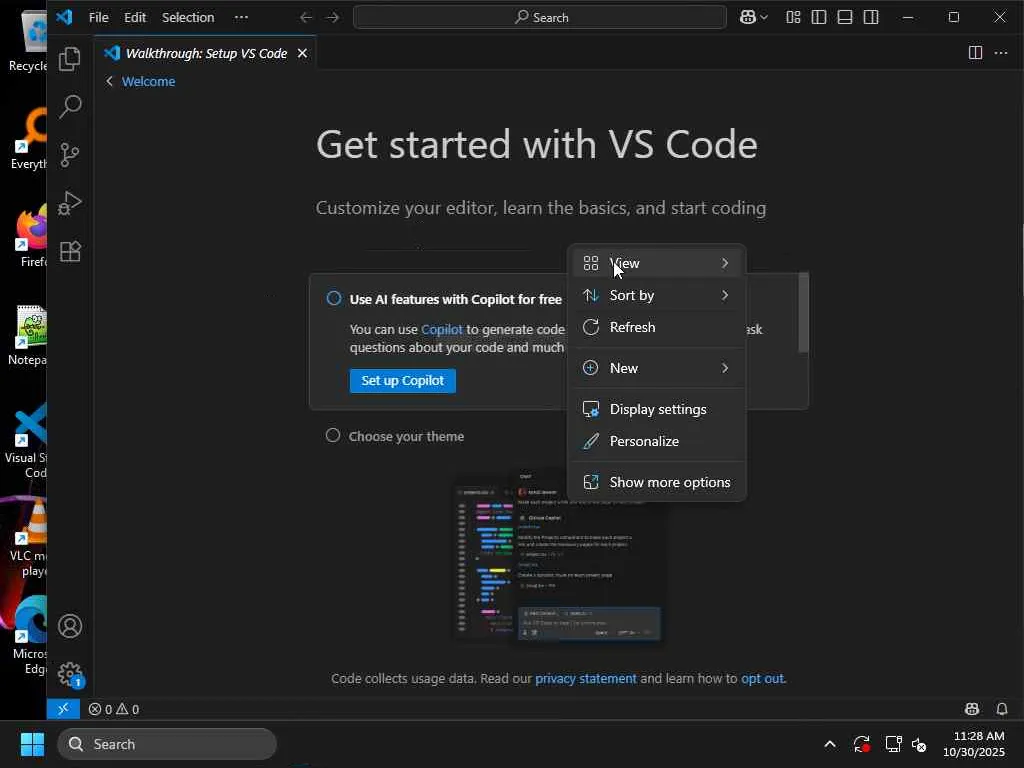Click the Customize Layout icon
Image resolution: width=1024 pixels, height=768 pixels.
[793, 18]
